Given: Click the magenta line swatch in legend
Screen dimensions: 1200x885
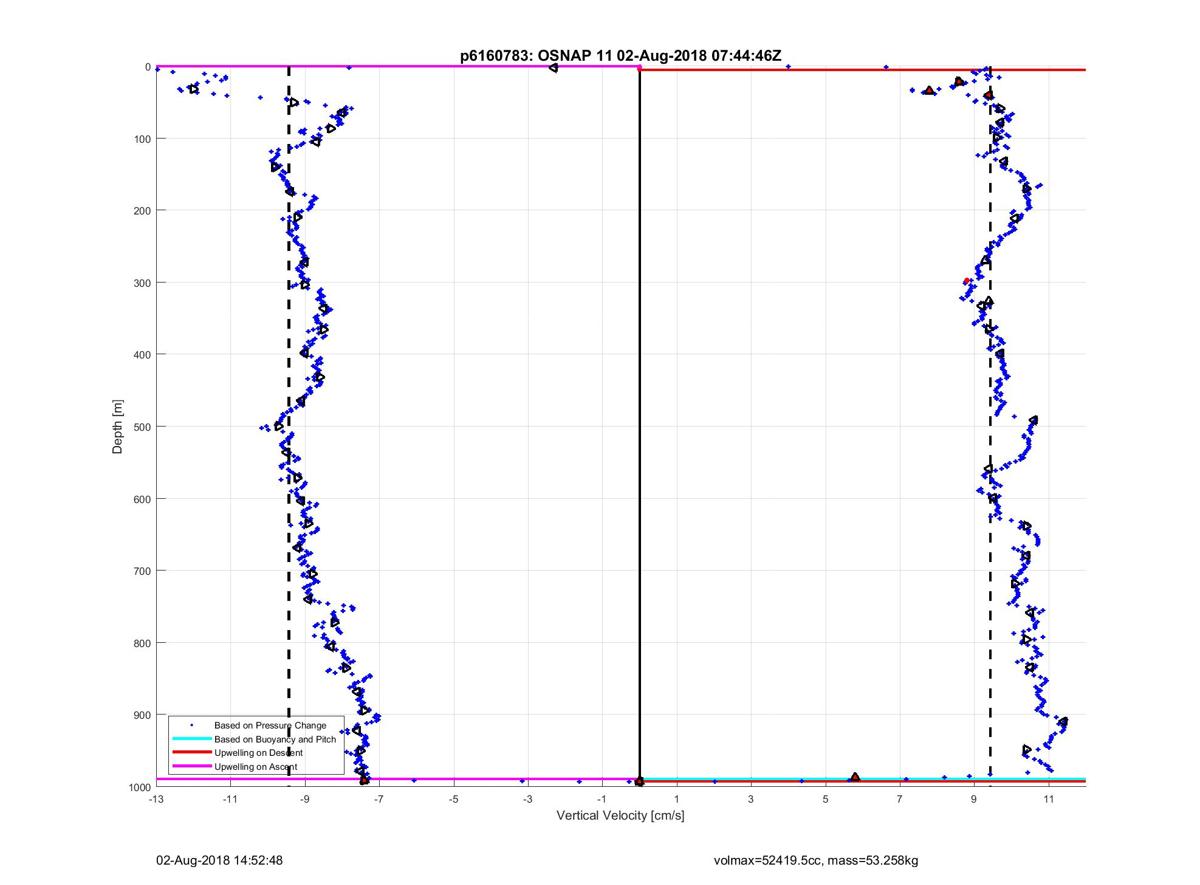Looking at the screenshot, I should click(x=191, y=766).
